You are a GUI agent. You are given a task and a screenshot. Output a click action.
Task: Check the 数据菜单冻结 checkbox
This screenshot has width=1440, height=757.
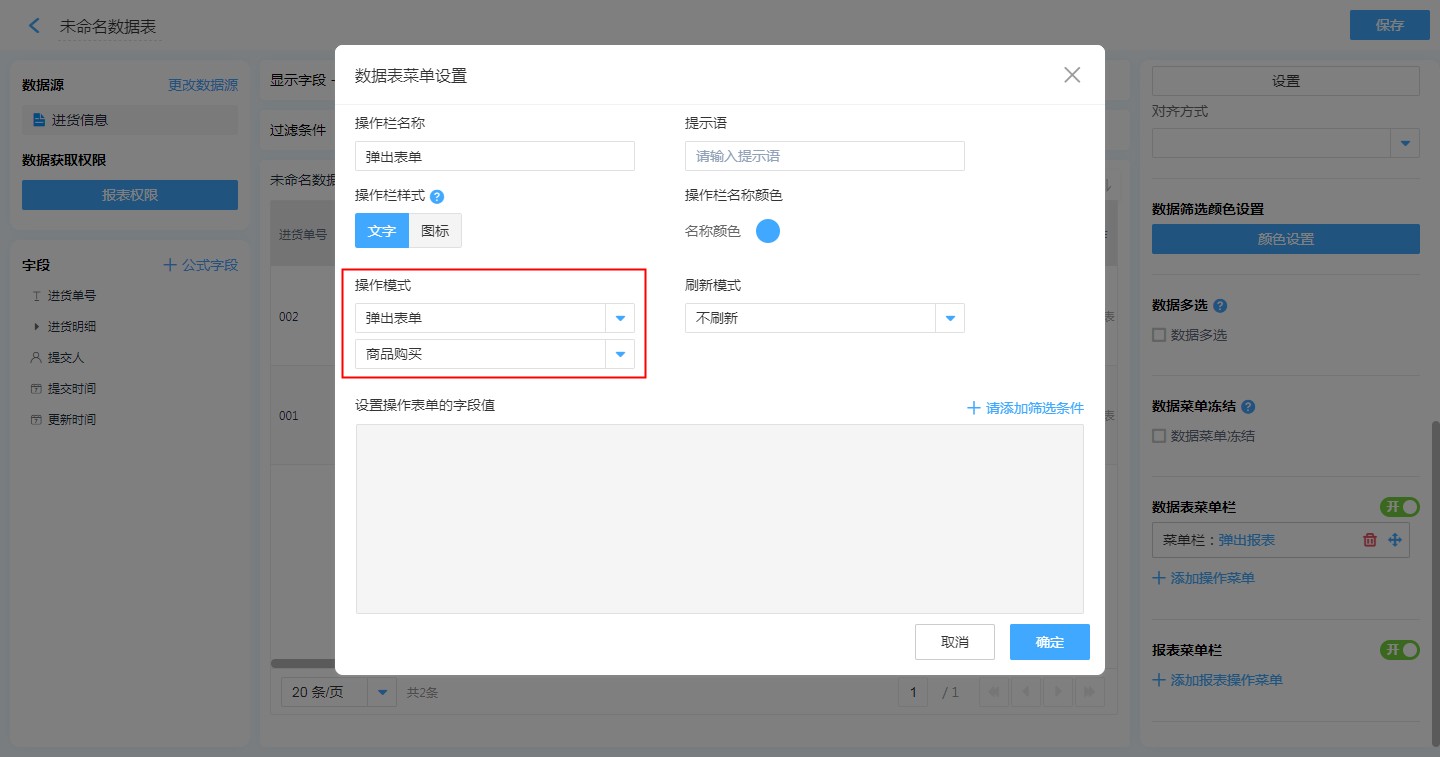point(1159,436)
